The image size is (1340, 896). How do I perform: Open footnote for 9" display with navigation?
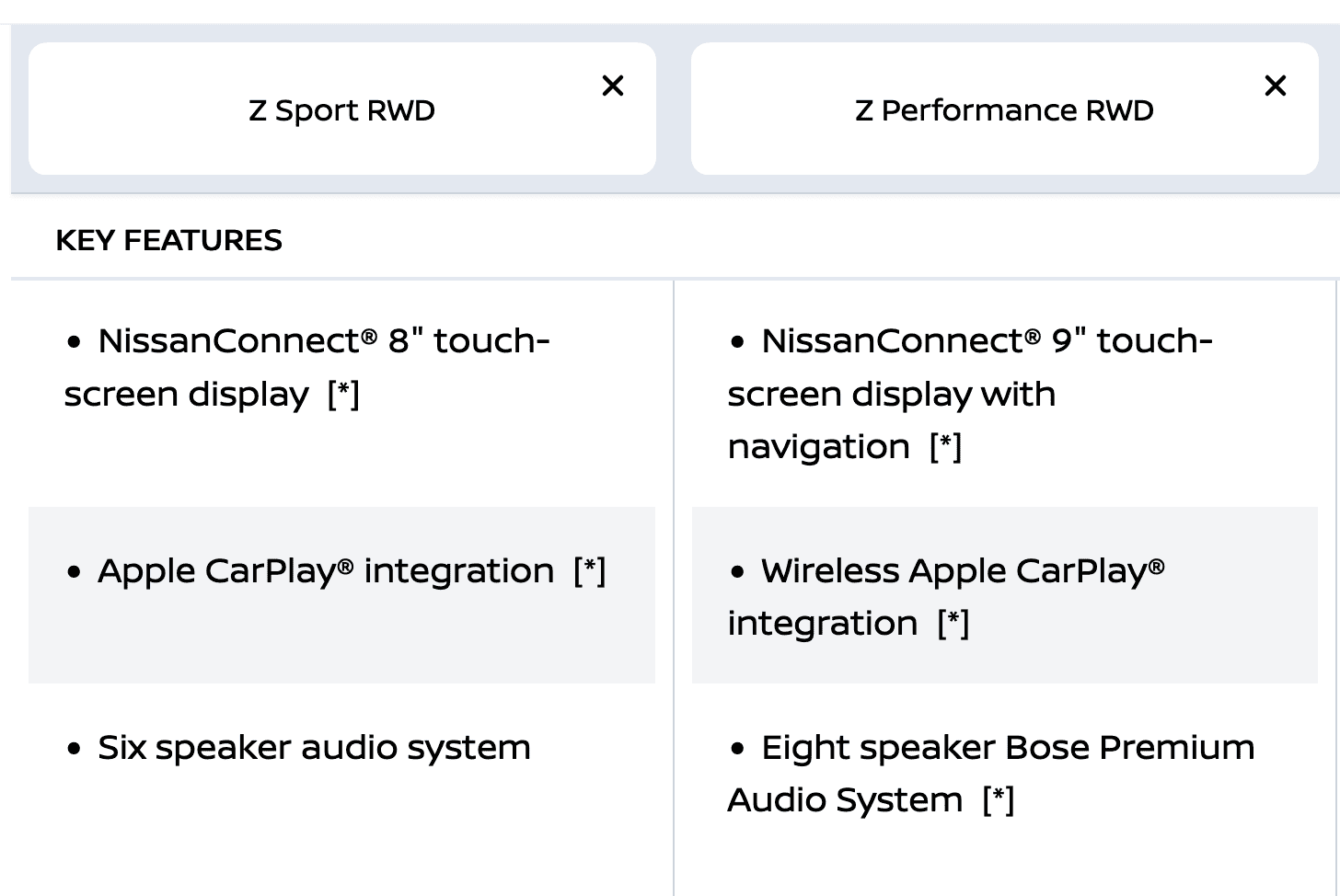tap(945, 447)
